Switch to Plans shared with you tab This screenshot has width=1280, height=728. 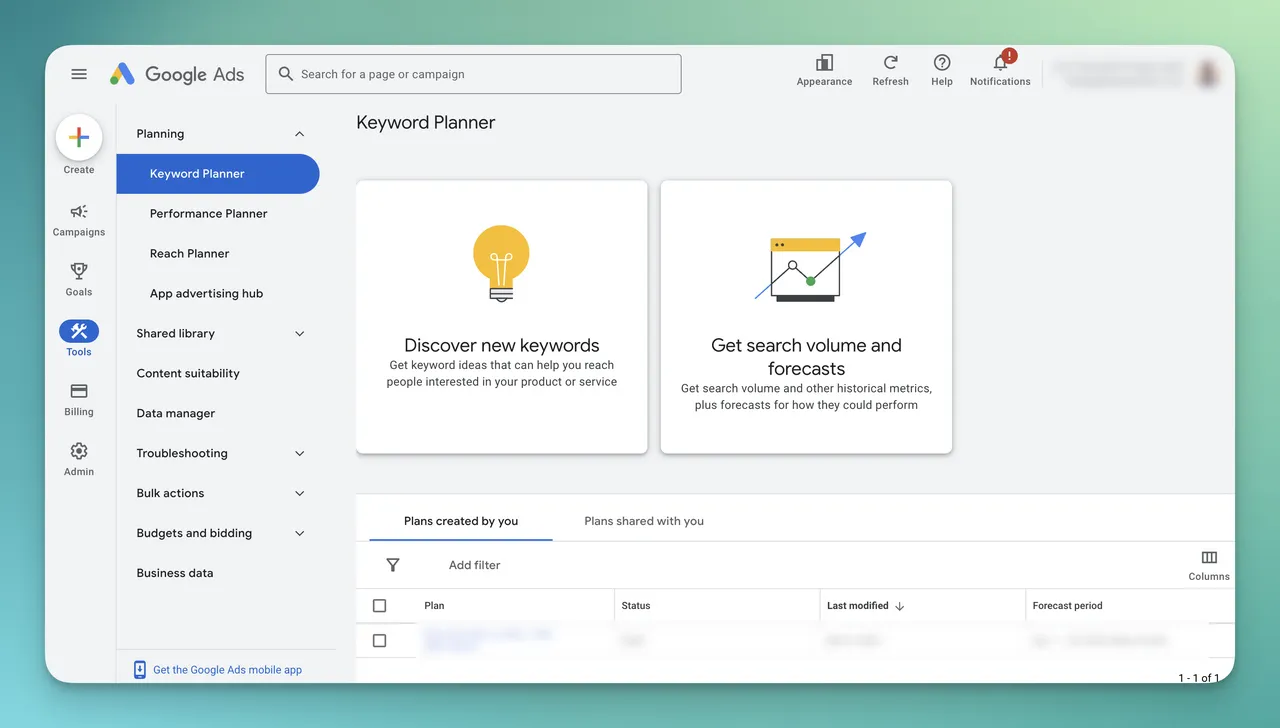pyautogui.click(x=644, y=521)
